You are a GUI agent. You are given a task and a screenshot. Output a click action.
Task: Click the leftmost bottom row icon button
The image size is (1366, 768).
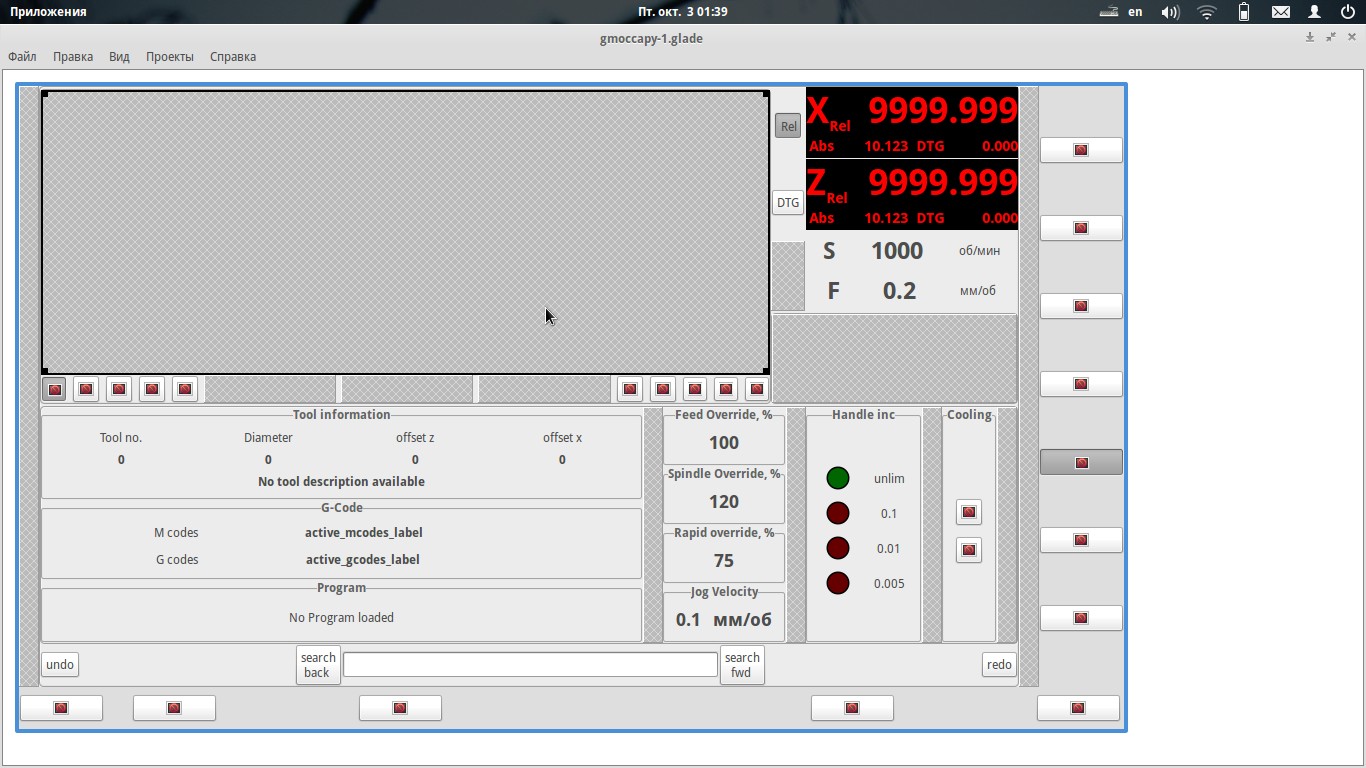[61, 708]
